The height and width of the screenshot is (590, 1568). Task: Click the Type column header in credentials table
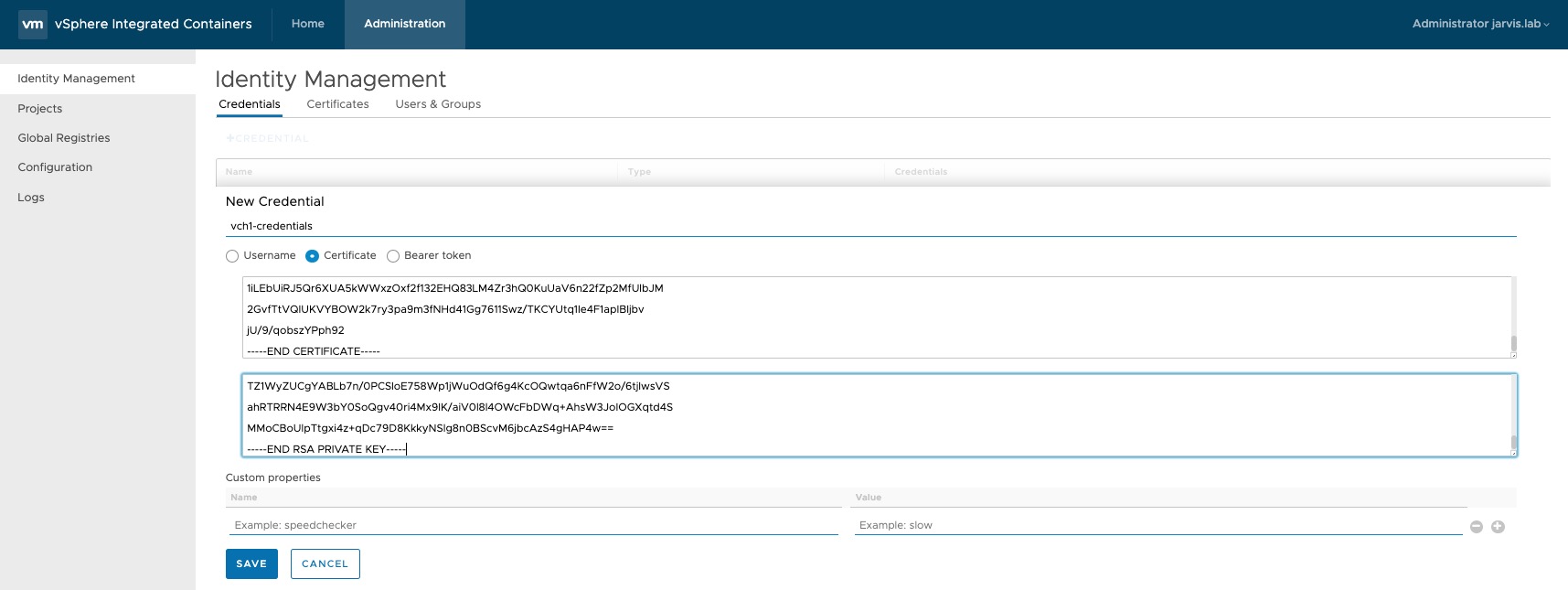coord(639,172)
